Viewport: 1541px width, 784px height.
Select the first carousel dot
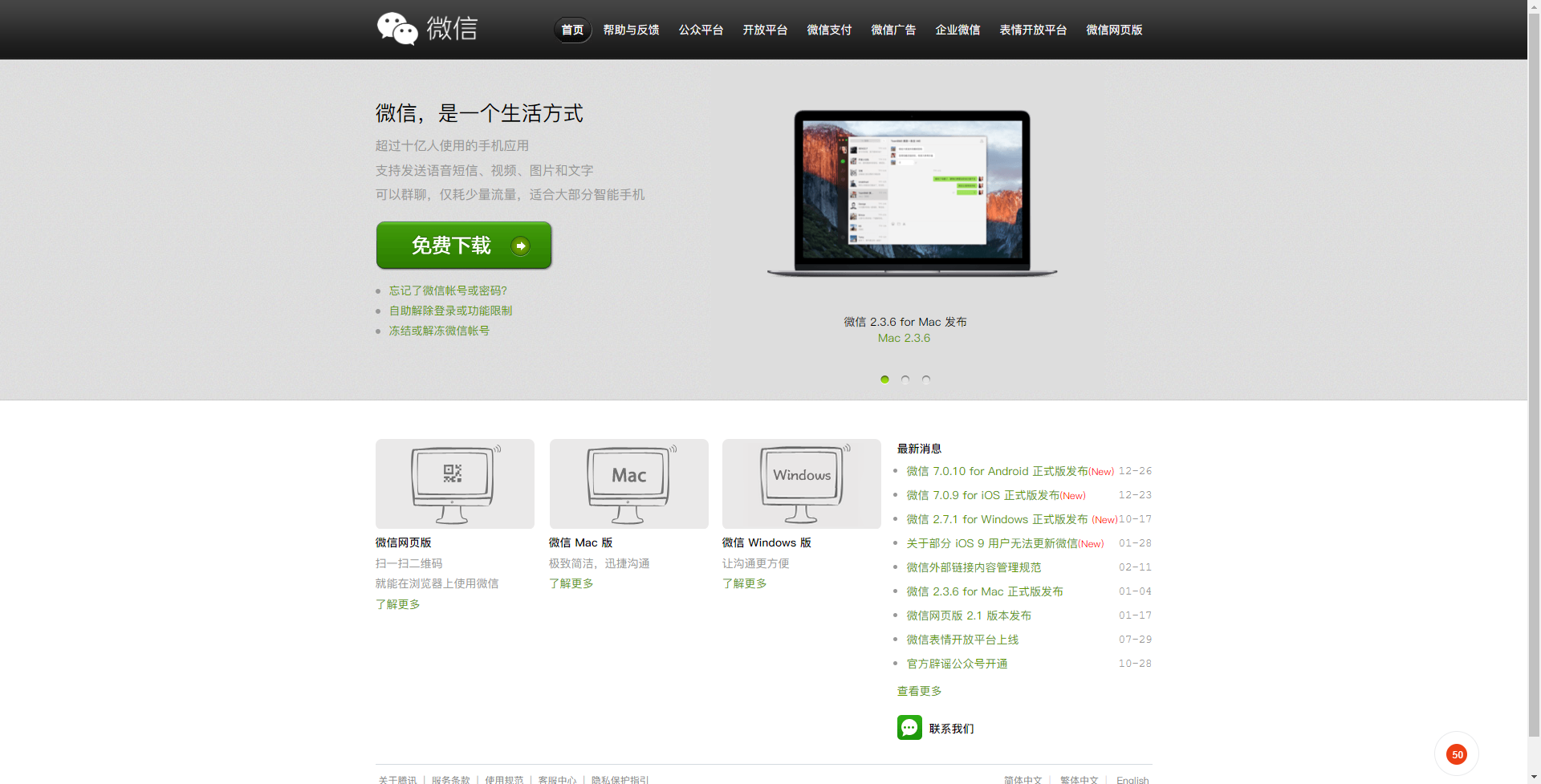click(884, 380)
